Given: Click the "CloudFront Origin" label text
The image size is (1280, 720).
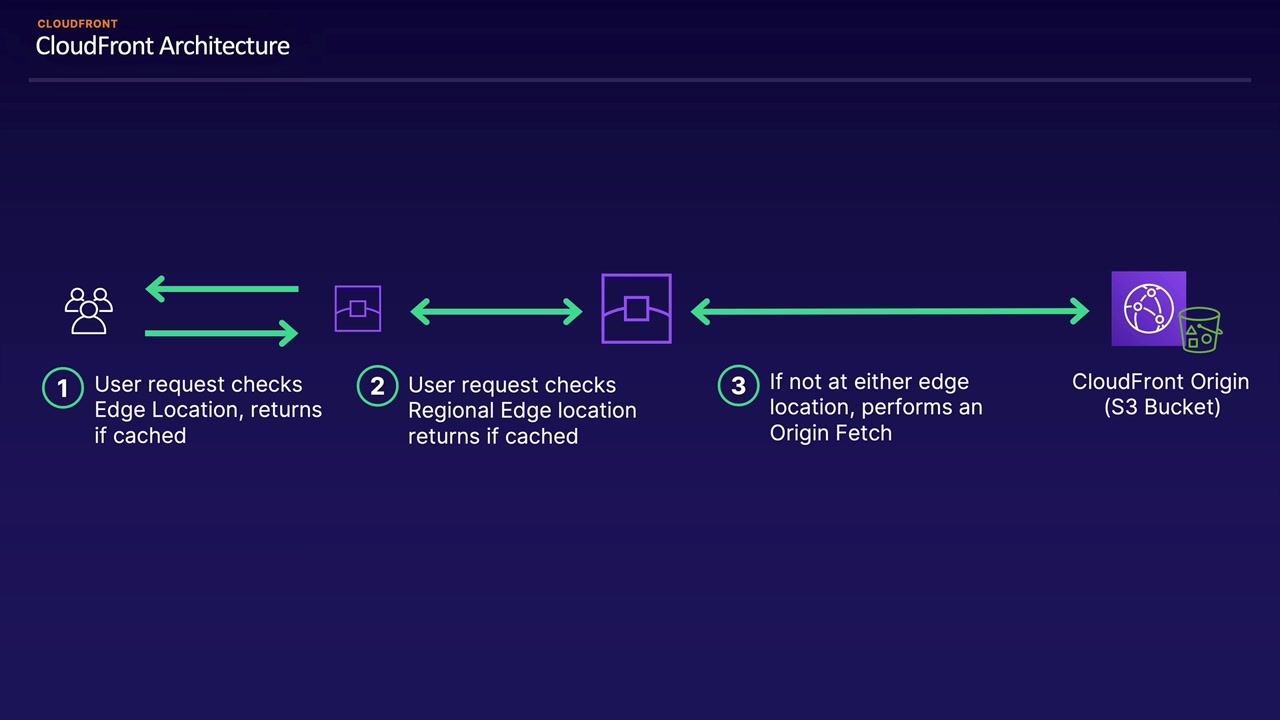Looking at the screenshot, I should click(1160, 382).
